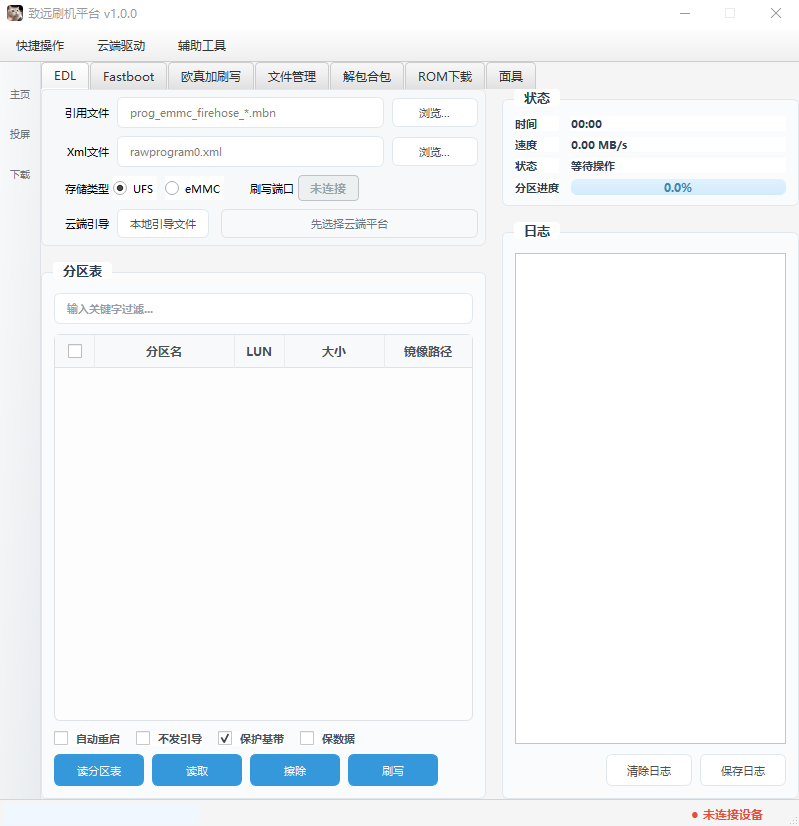Image resolution: width=799 pixels, height=826 pixels.
Task: Browse for the 引用文件 firehose file
Action: (x=434, y=113)
